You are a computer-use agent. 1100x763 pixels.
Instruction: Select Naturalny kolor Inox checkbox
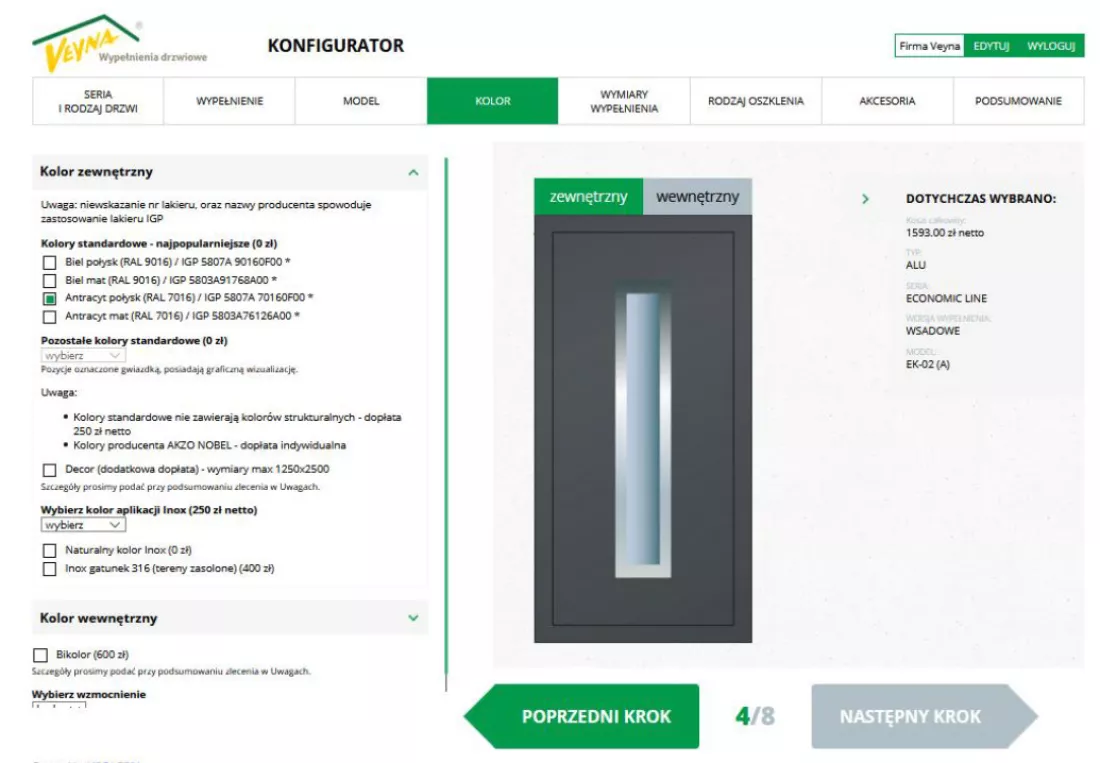(49, 551)
